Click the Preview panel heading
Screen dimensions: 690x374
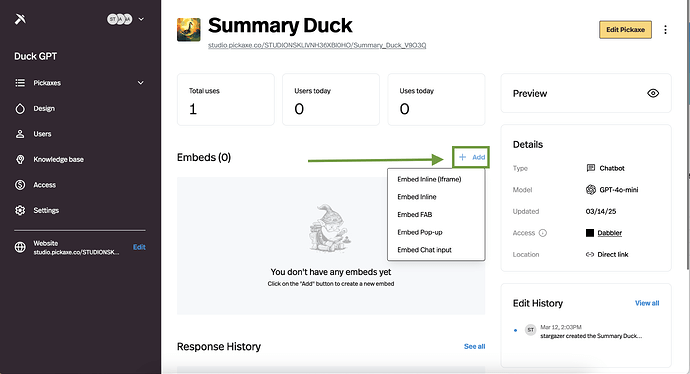click(530, 93)
